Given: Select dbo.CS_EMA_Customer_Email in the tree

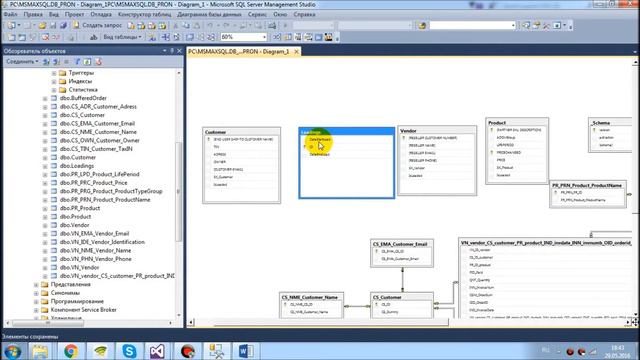Looking at the screenshot, I should [x=97, y=123].
